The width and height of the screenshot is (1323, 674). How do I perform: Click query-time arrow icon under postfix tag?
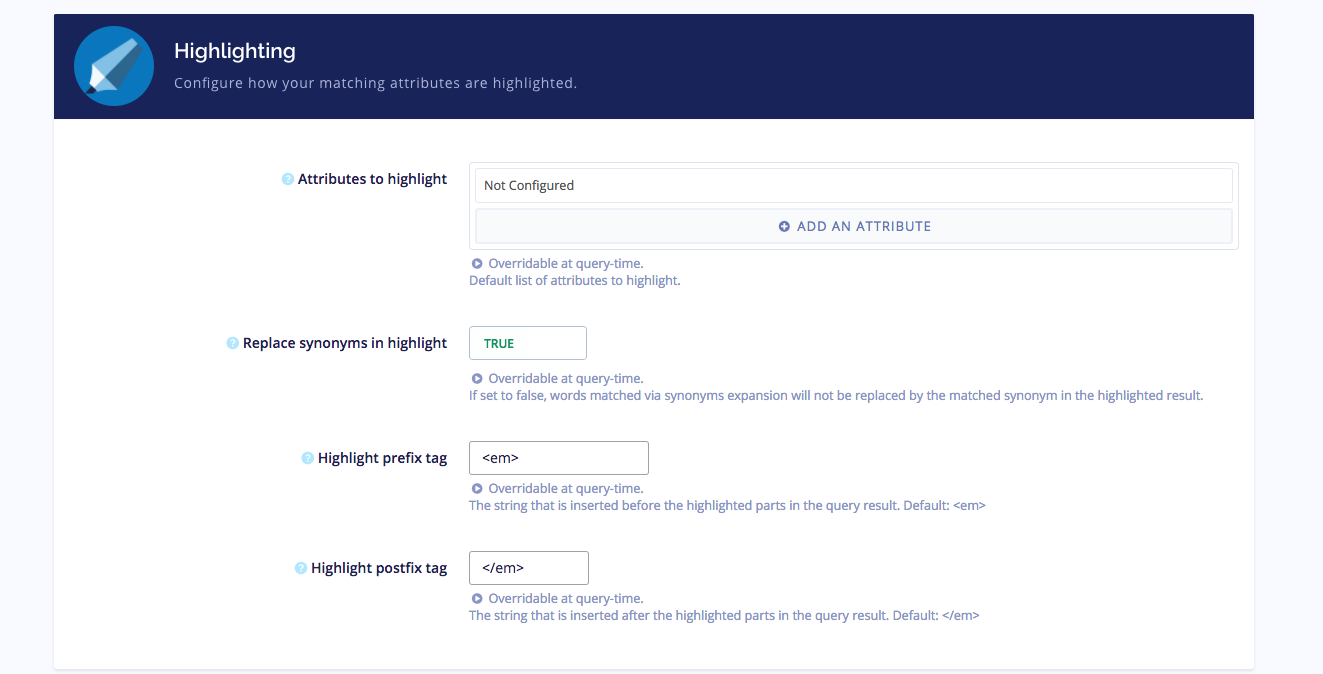[x=477, y=599]
